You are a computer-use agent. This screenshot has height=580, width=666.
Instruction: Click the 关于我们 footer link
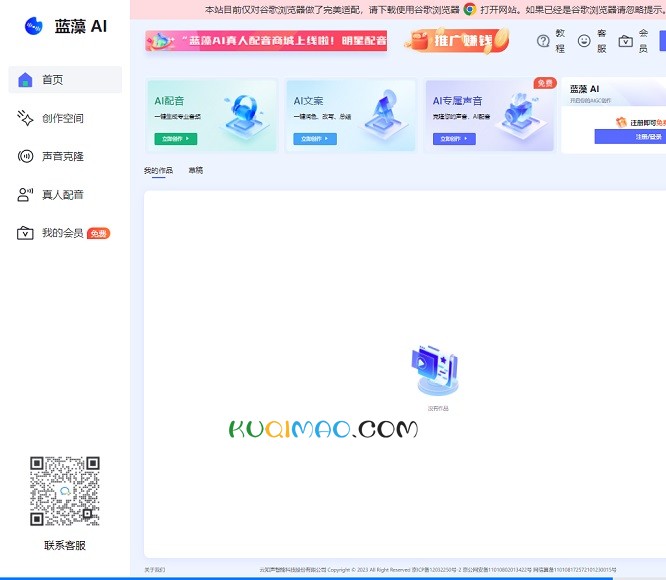coord(155,570)
